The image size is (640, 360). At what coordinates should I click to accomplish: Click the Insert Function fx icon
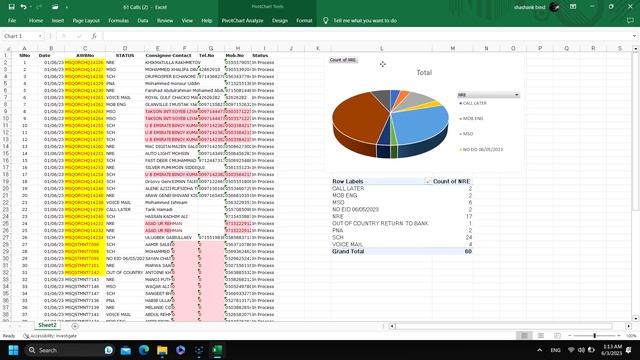coord(94,36)
